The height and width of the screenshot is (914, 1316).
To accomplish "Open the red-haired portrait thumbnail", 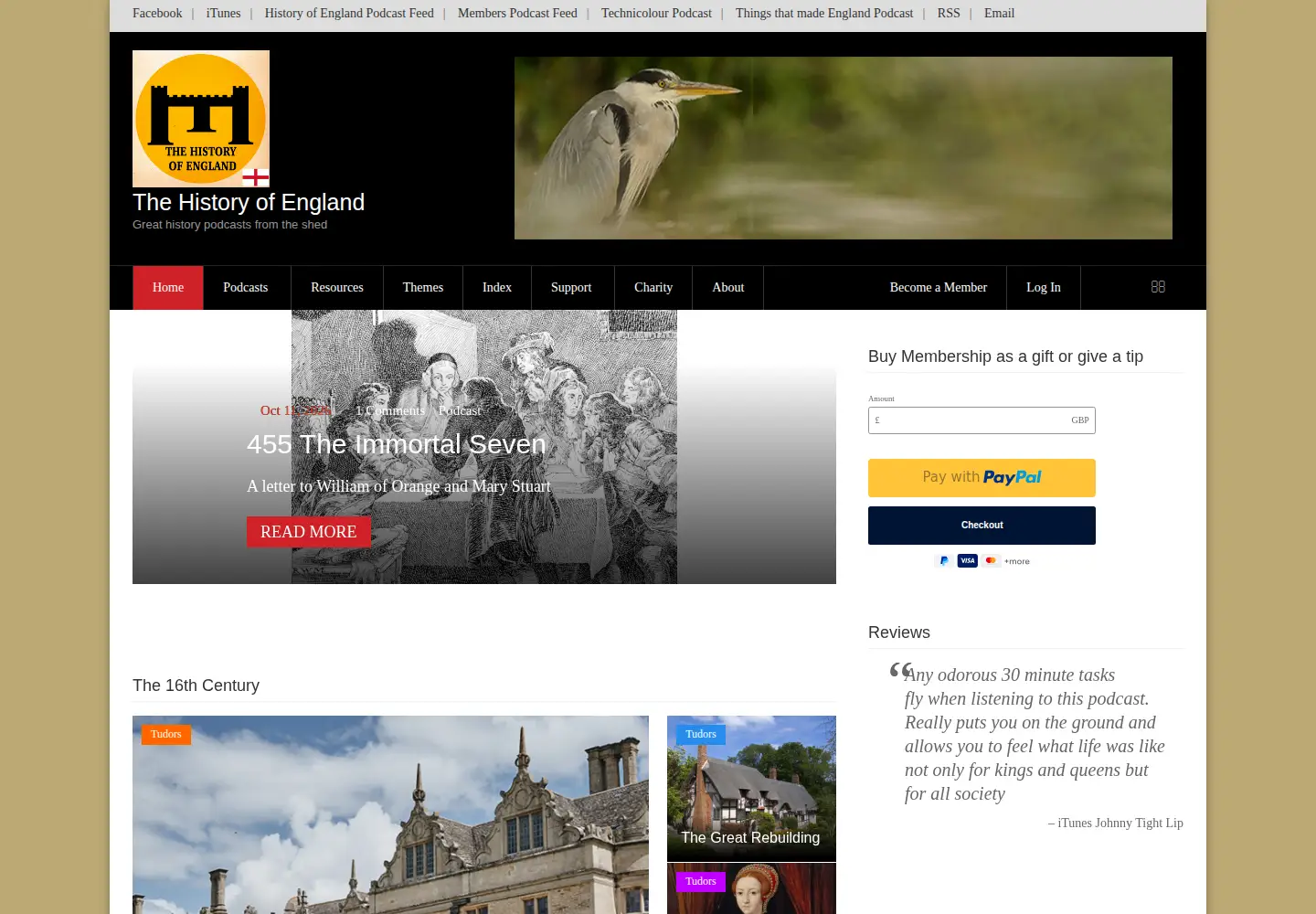I will tap(751, 889).
